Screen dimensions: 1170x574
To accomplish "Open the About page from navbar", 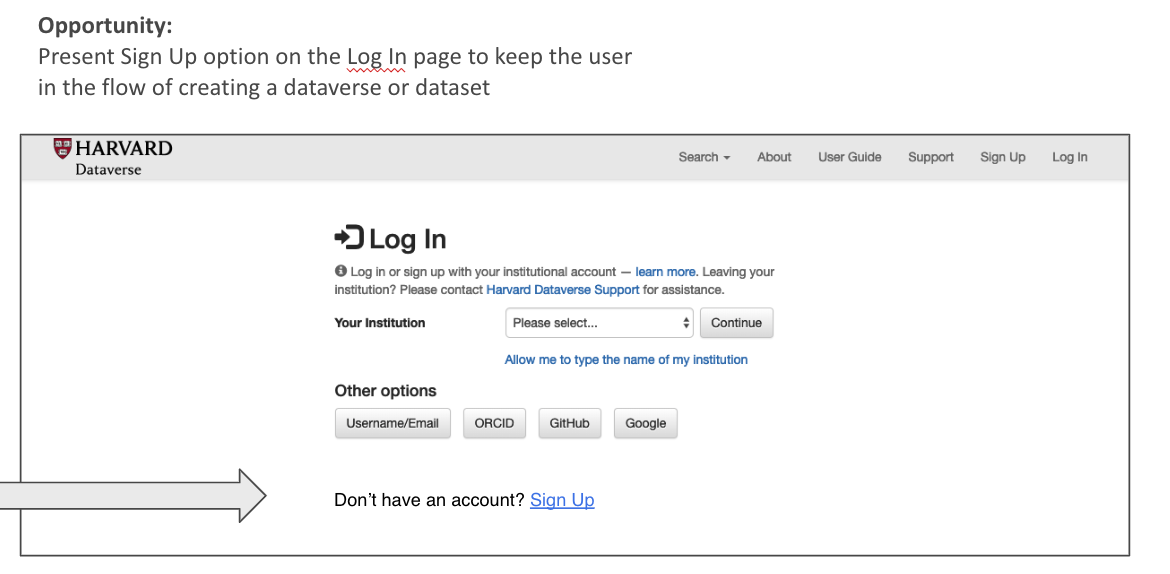I will click(x=774, y=157).
